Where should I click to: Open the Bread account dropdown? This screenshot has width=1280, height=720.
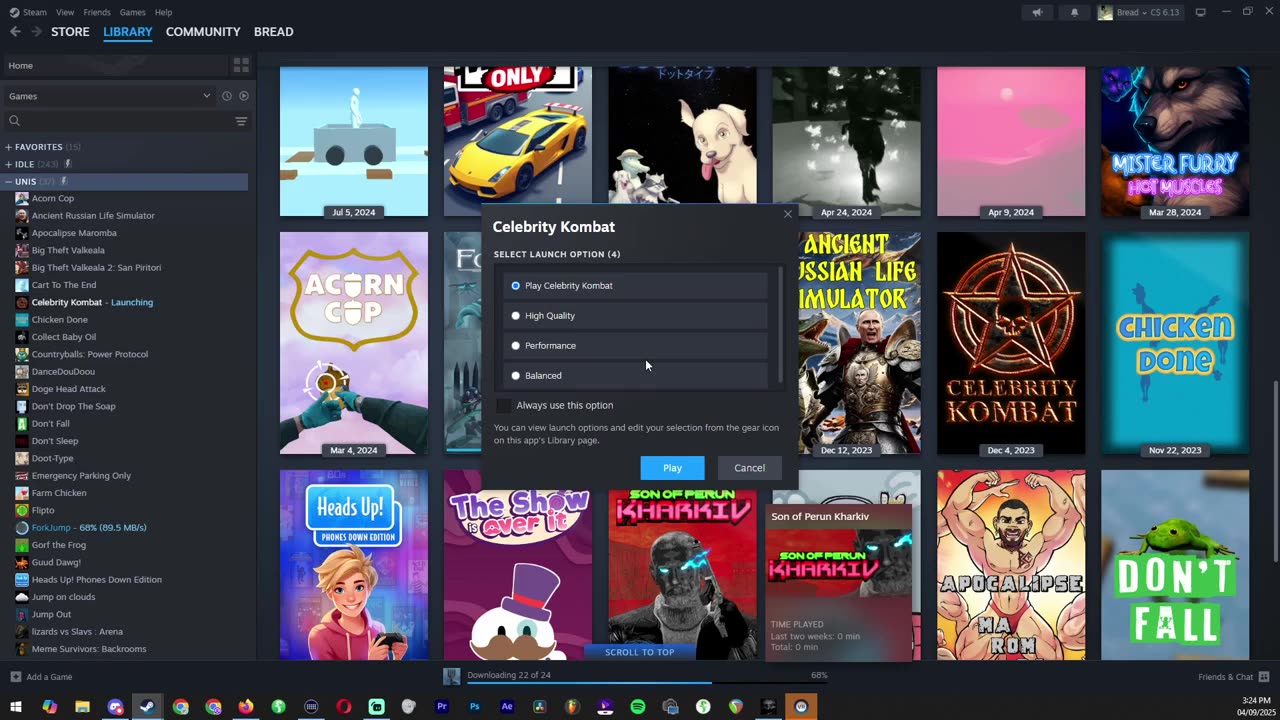pyautogui.click(x=1138, y=12)
